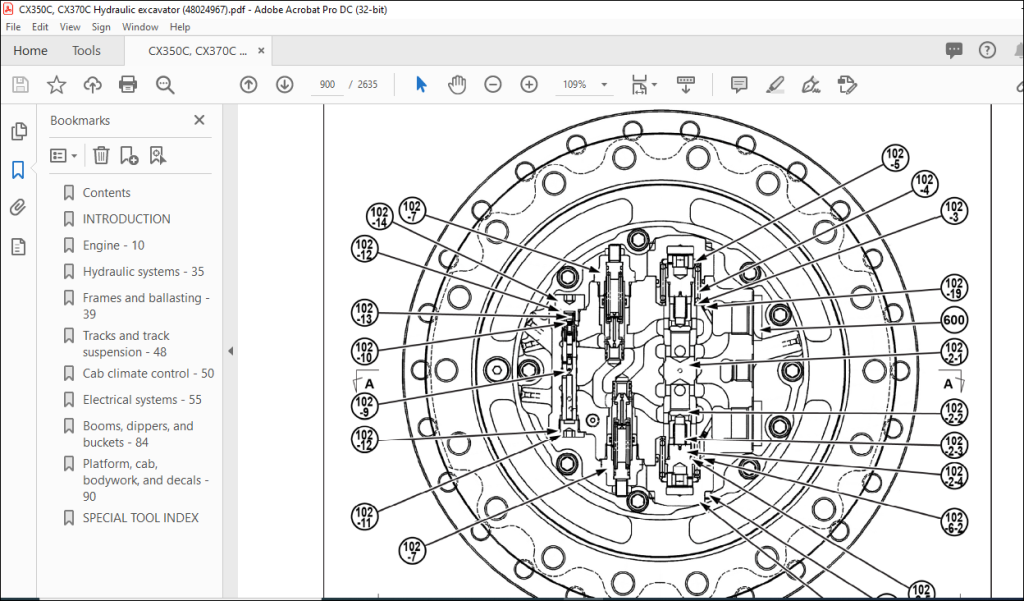The image size is (1024, 601).
Task: Add a sticky note comment
Action: 739,84
